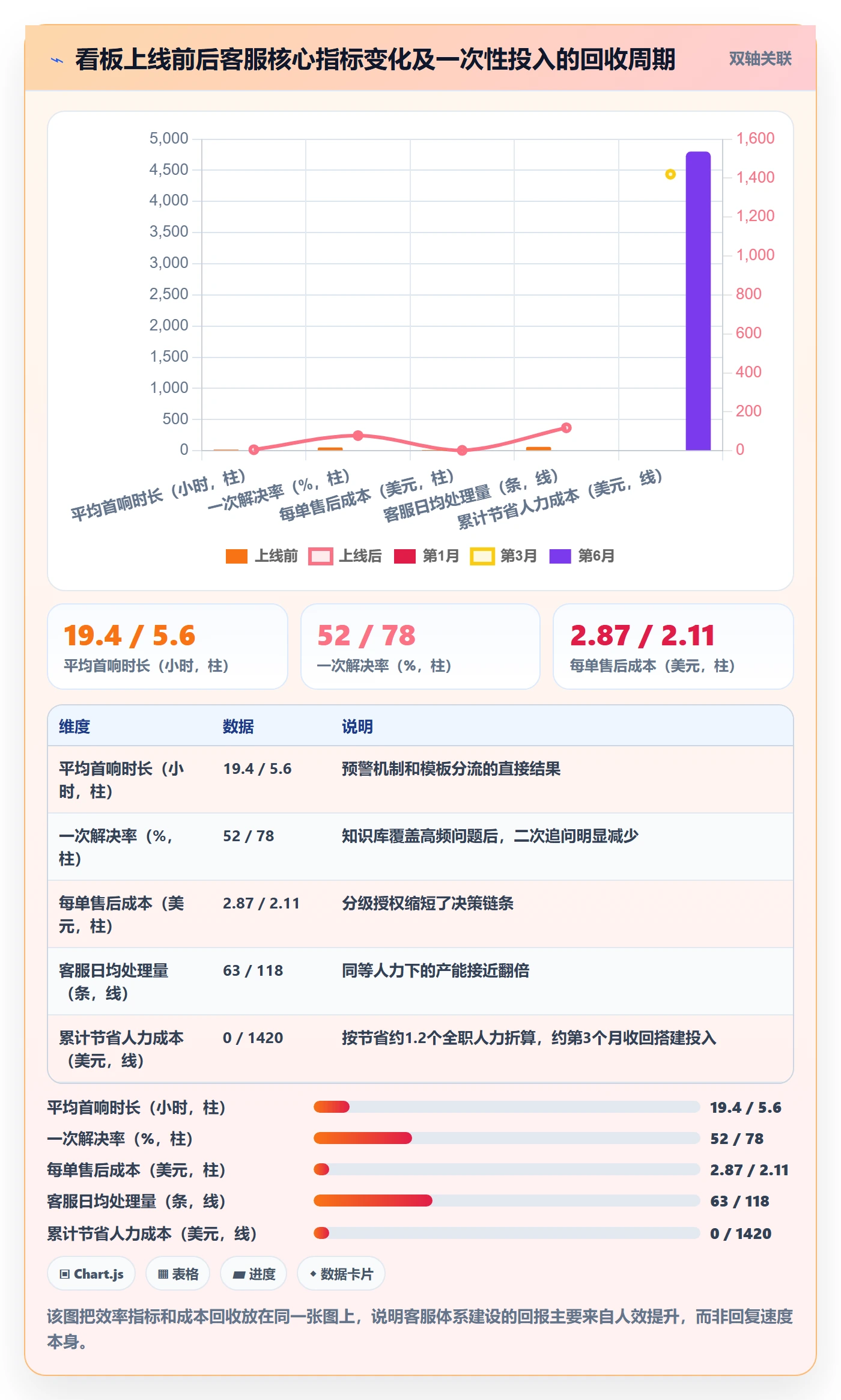This screenshot has height=1400, width=841.
Task: Click progress bar for 客服日均处理量
Action: click(x=507, y=1201)
